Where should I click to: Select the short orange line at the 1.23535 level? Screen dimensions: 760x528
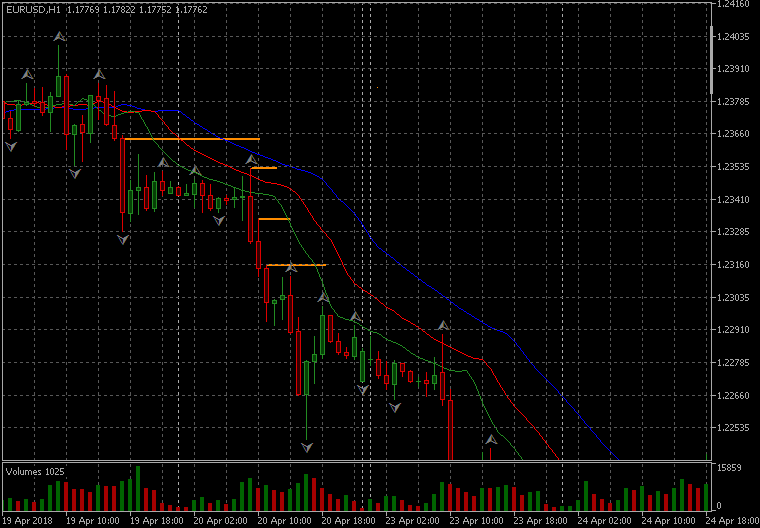point(264,168)
